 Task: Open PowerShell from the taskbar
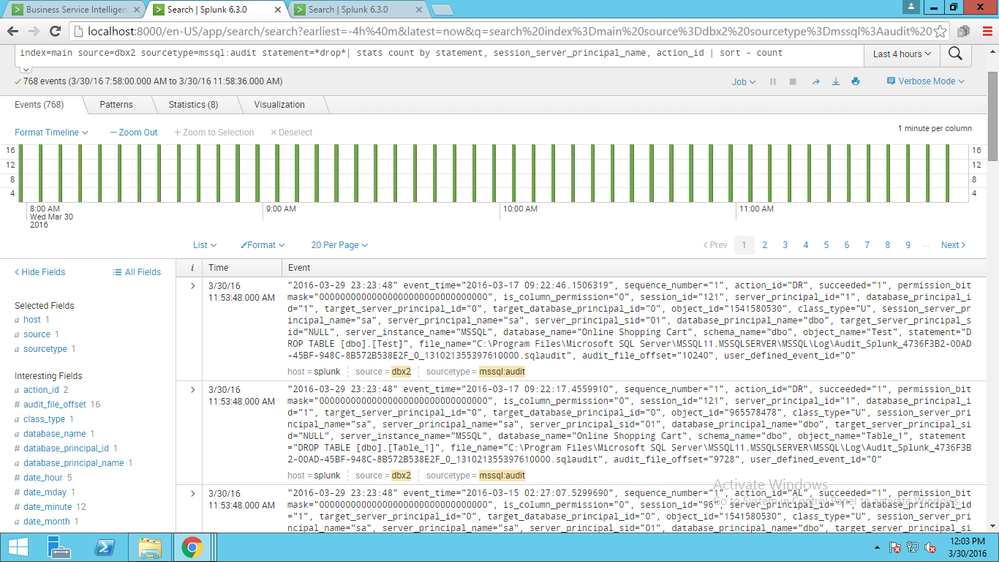coord(104,547)
